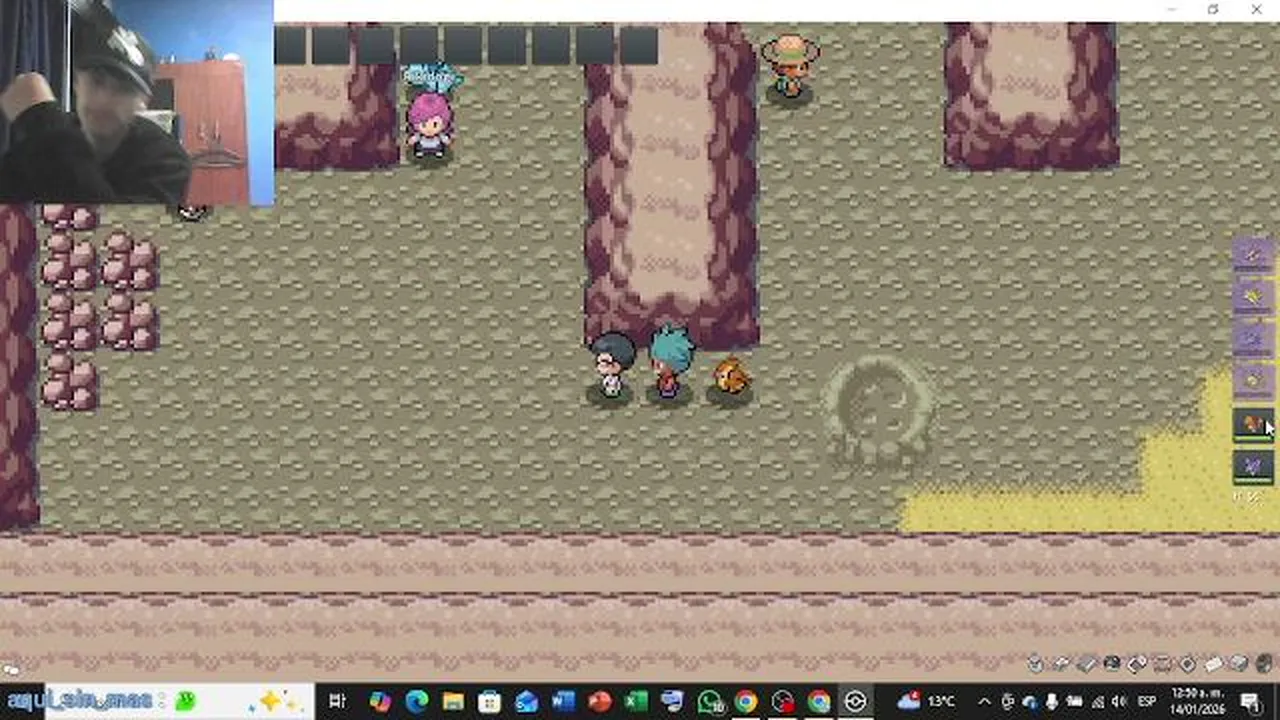This screenshot has width=1280, height=720.
Task: Click the last empty hotkey bar slot
Action: [x=638, y=46]
